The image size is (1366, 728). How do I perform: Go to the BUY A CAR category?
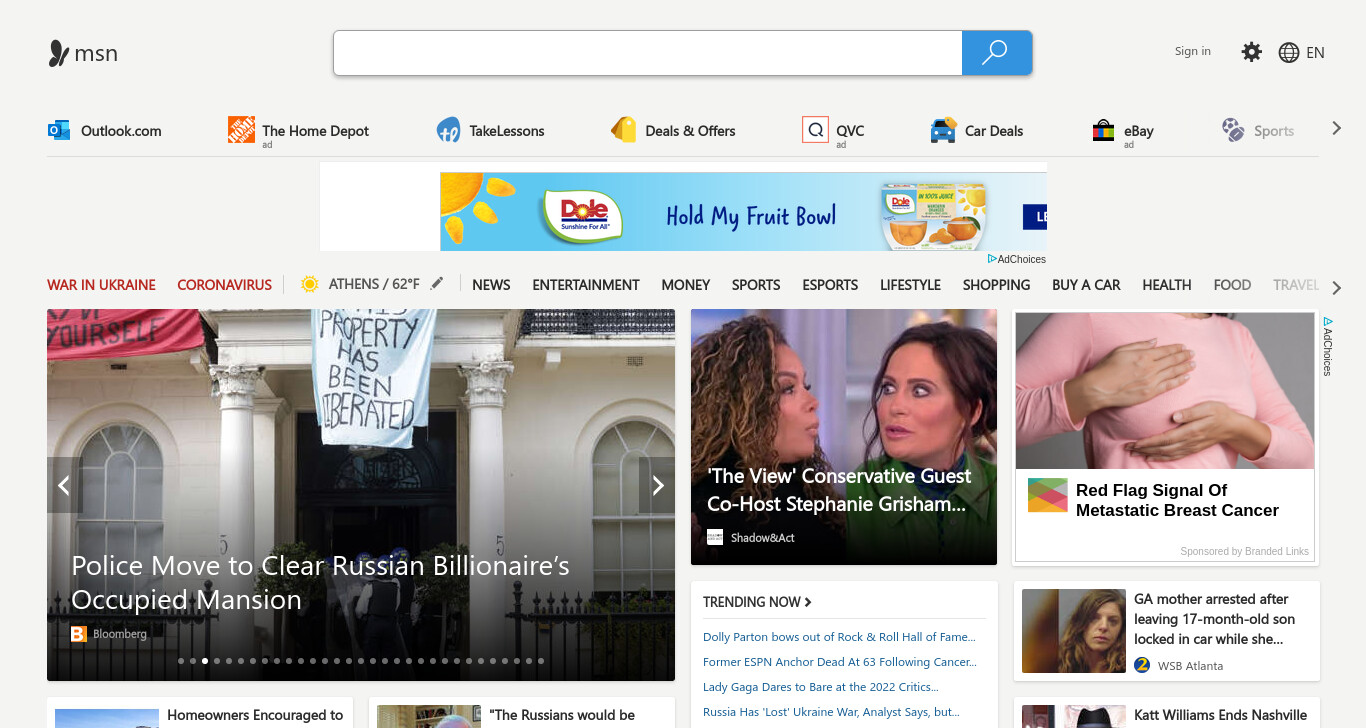pos(1086,285)
